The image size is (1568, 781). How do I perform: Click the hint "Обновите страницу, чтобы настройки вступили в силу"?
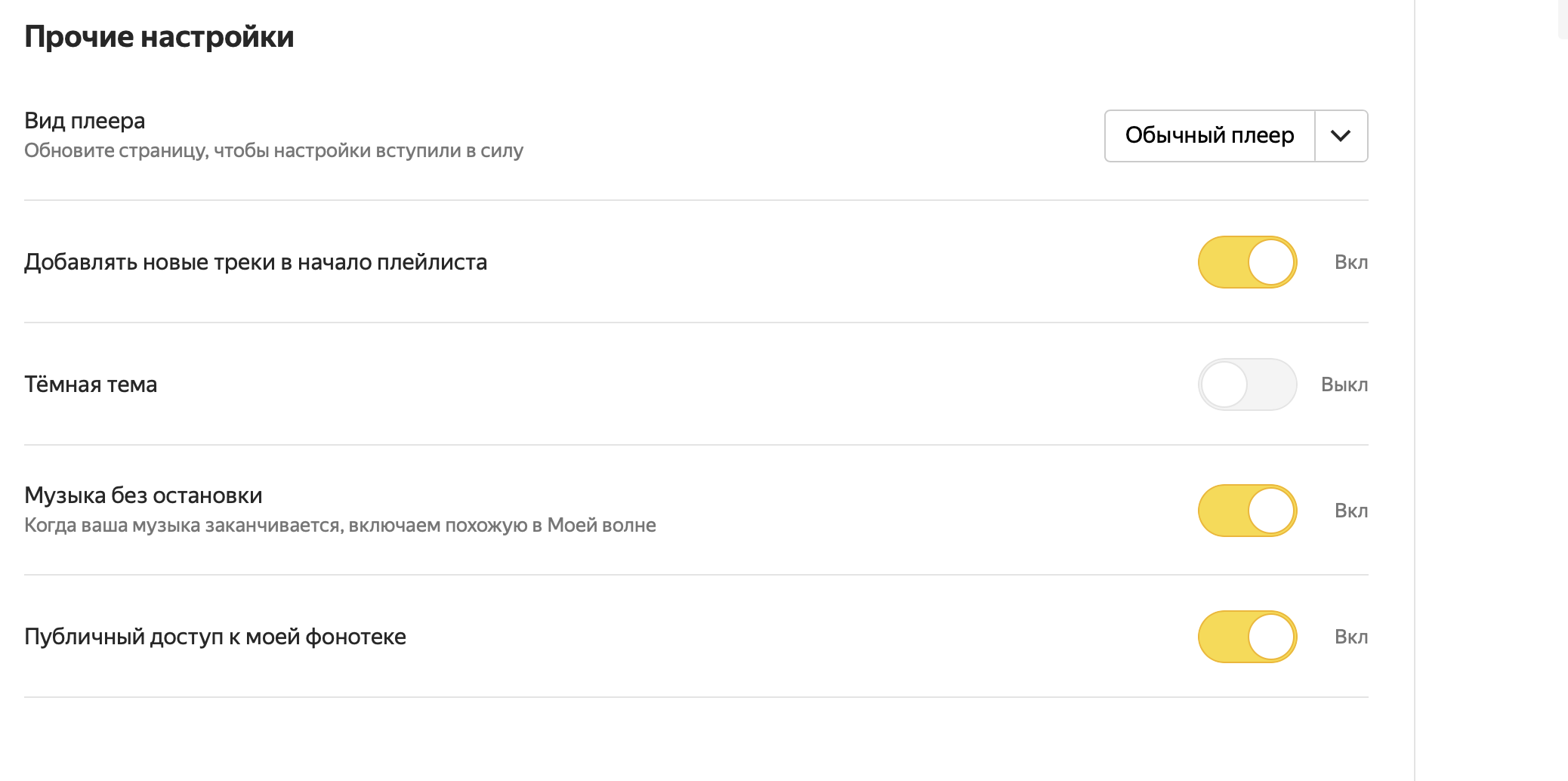coord(273,150)
